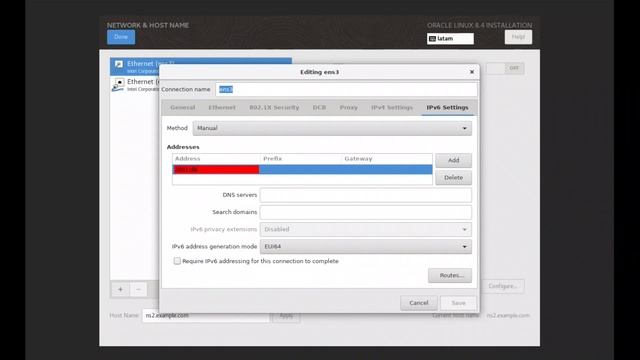Remove the network device with minus button

point(138,289)
